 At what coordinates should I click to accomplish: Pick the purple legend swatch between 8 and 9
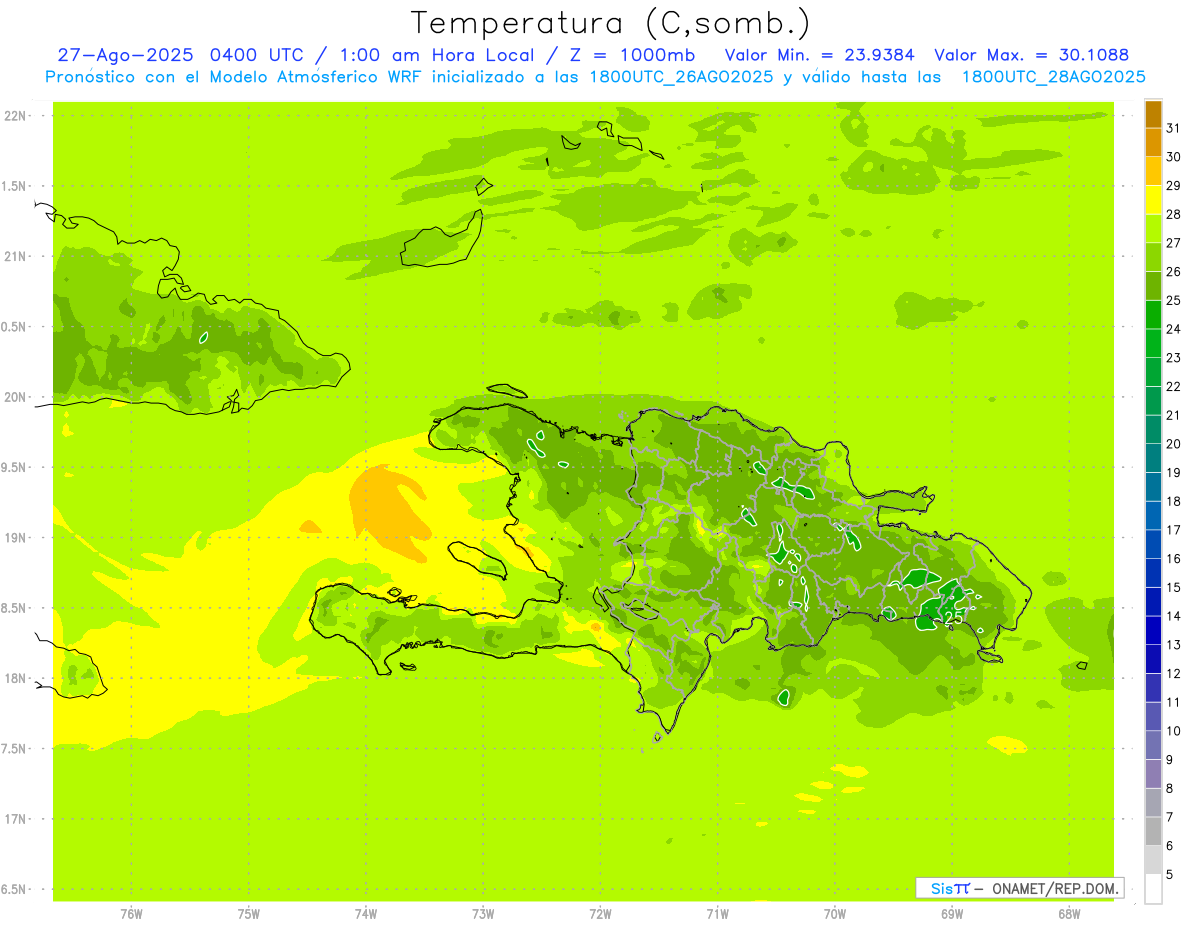1153,774
